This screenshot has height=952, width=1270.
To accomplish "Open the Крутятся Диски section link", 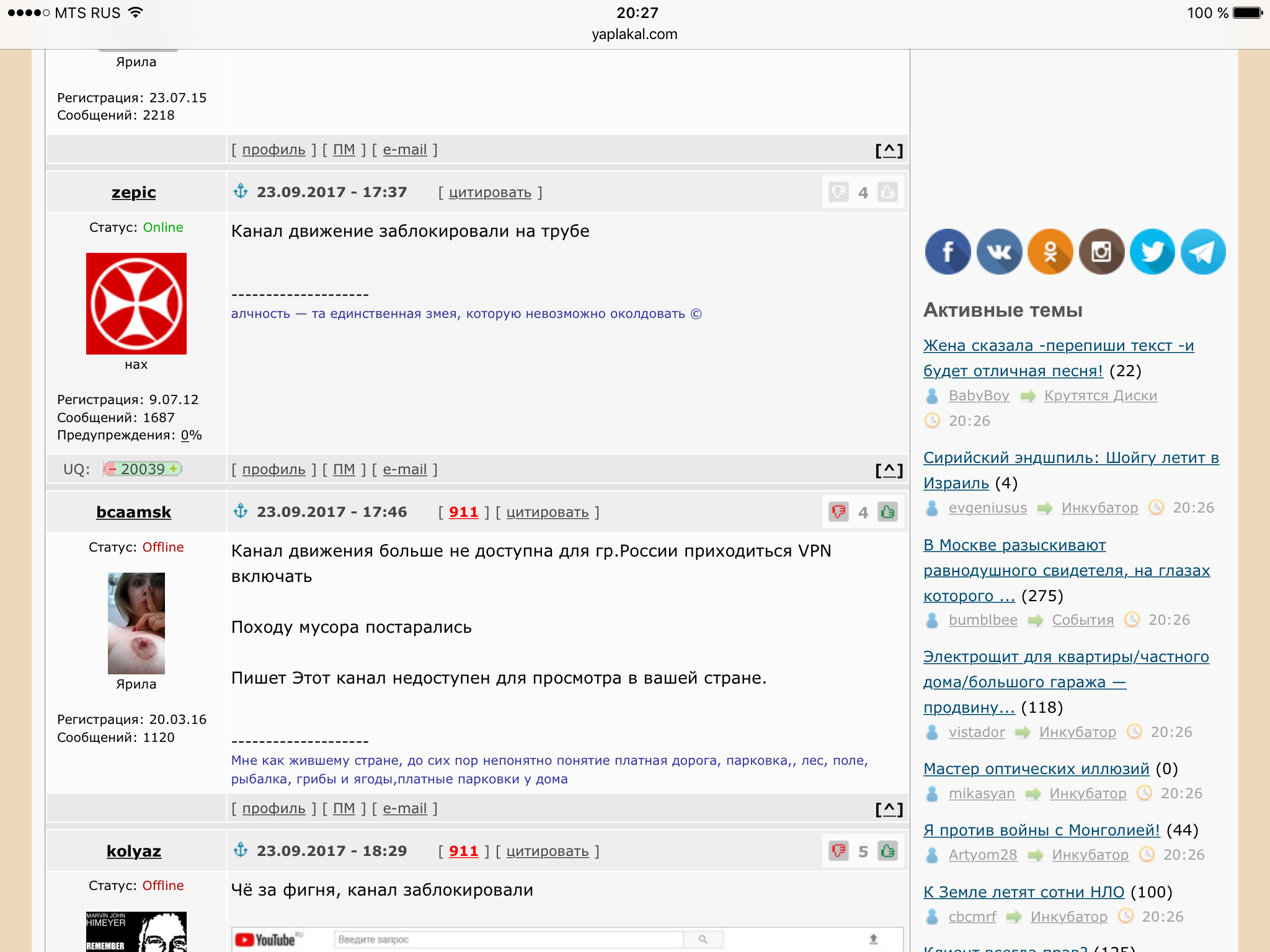I will pos(1101,395).
